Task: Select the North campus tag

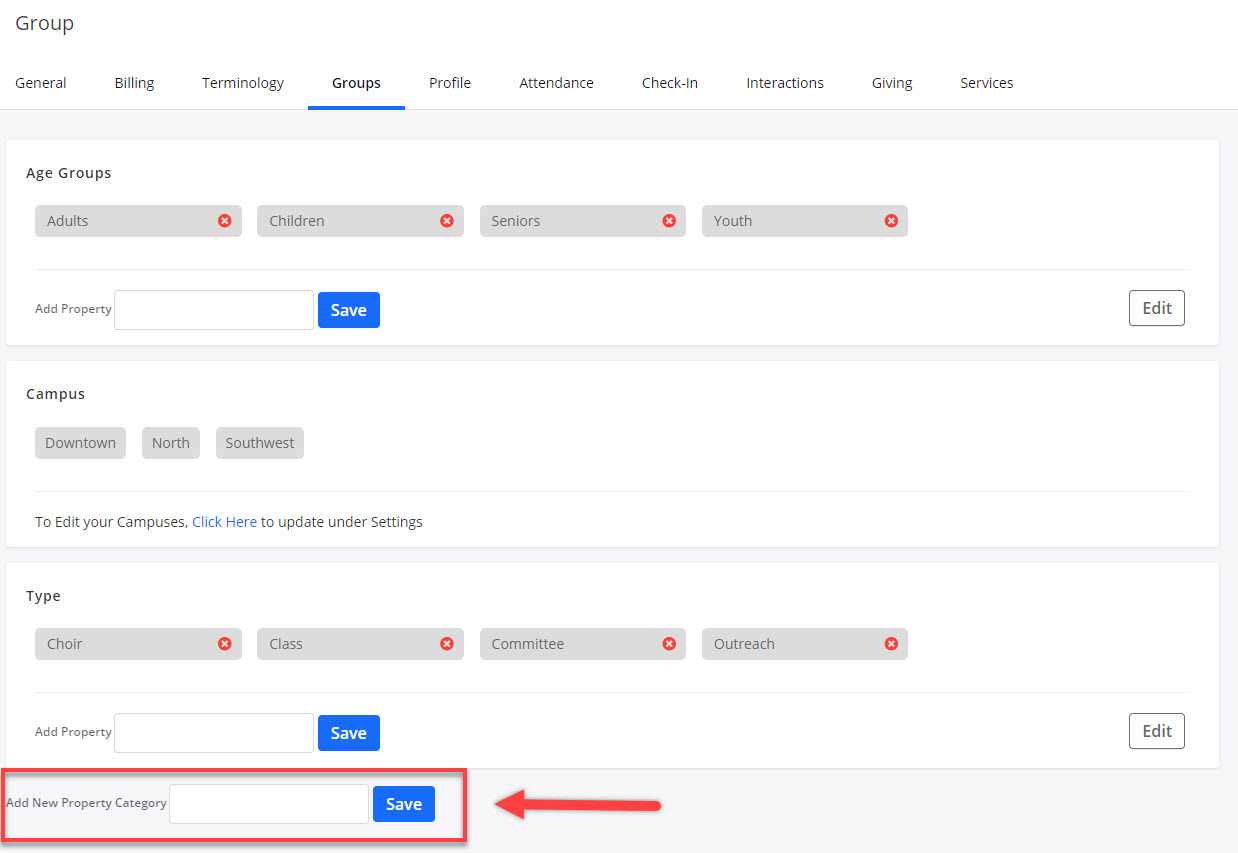Action: click(x=171, y=443)
